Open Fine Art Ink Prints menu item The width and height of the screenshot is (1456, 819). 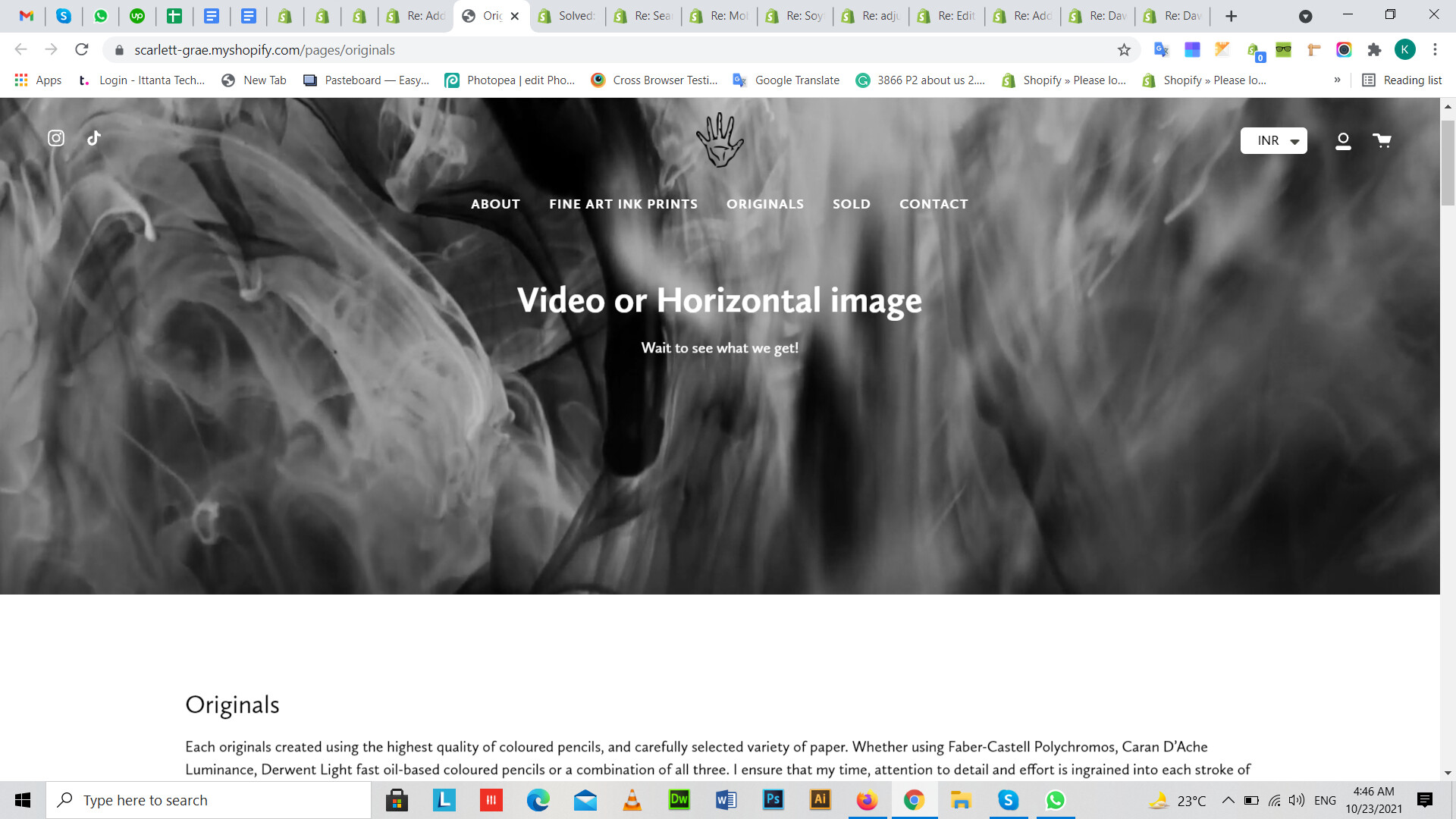click(x=623, y=204)
